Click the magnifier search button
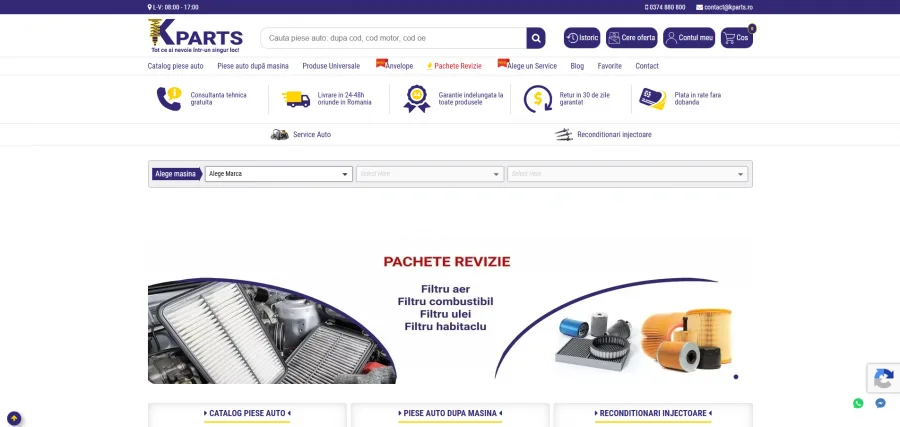 (536, 38)
